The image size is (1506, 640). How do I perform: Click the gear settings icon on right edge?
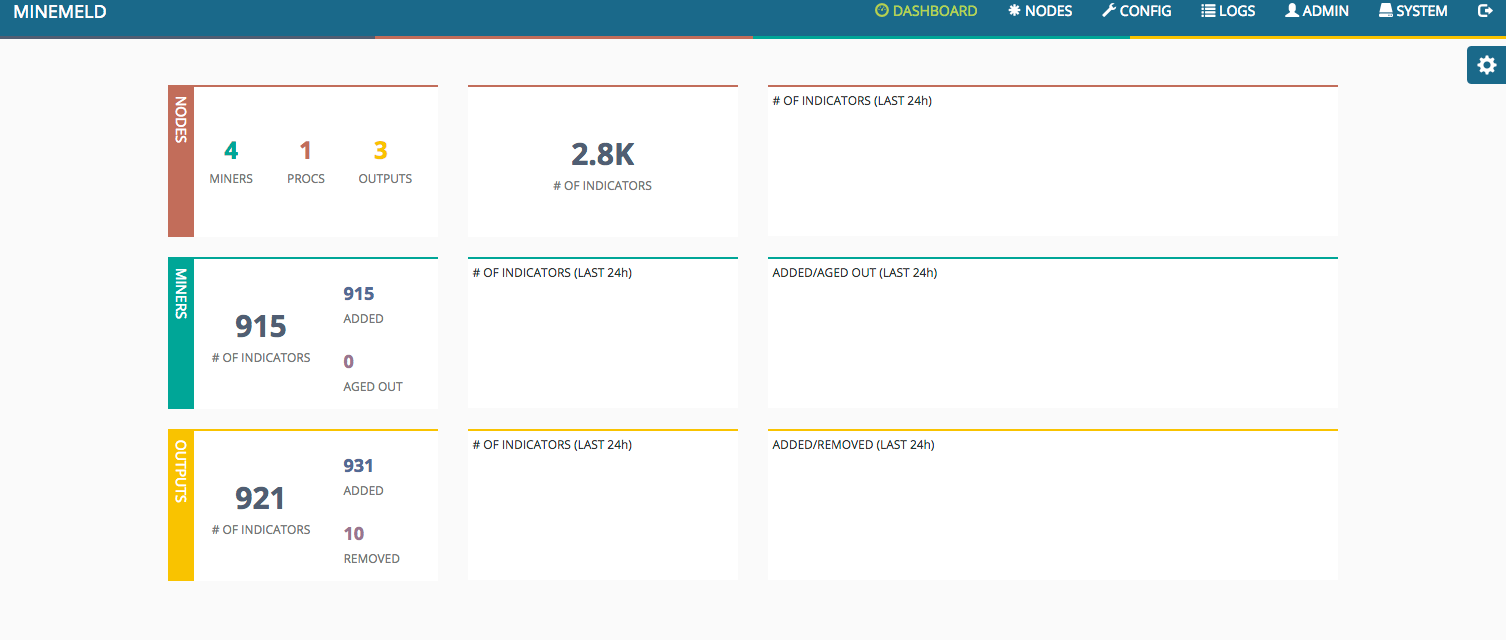click(1486, 65)
